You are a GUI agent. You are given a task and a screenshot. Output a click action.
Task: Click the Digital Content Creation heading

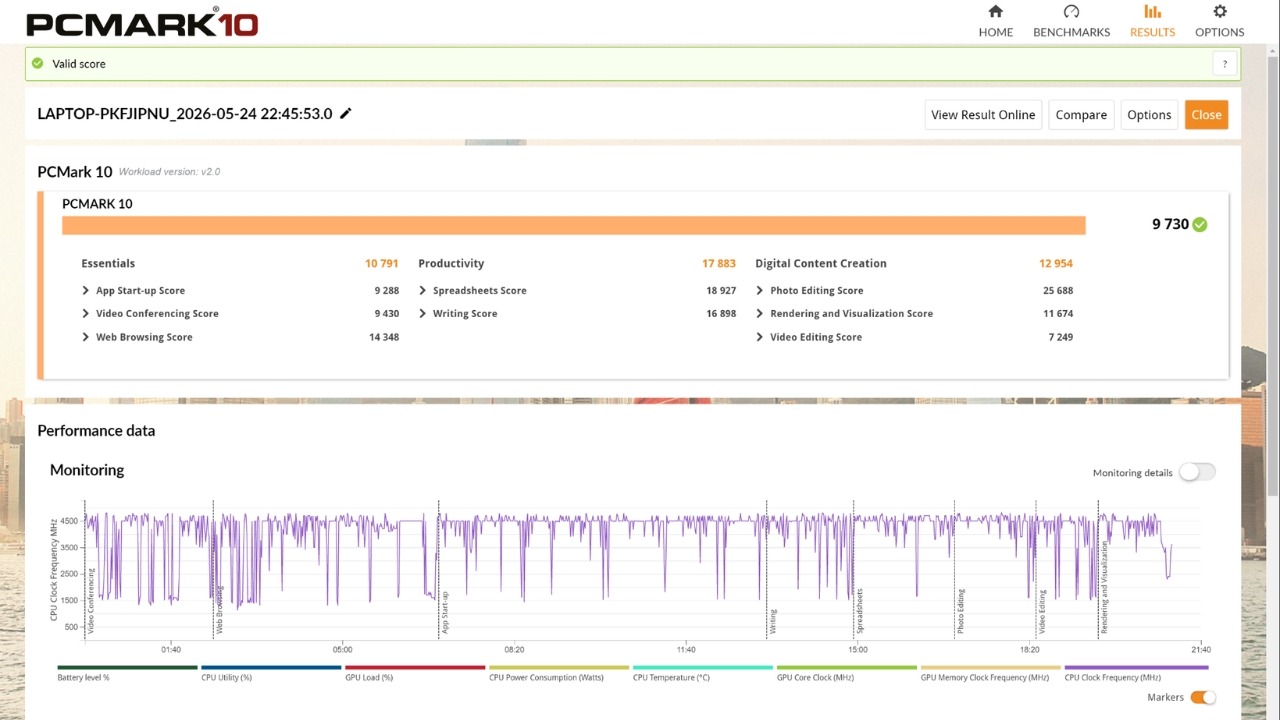(x=821, y=263)
